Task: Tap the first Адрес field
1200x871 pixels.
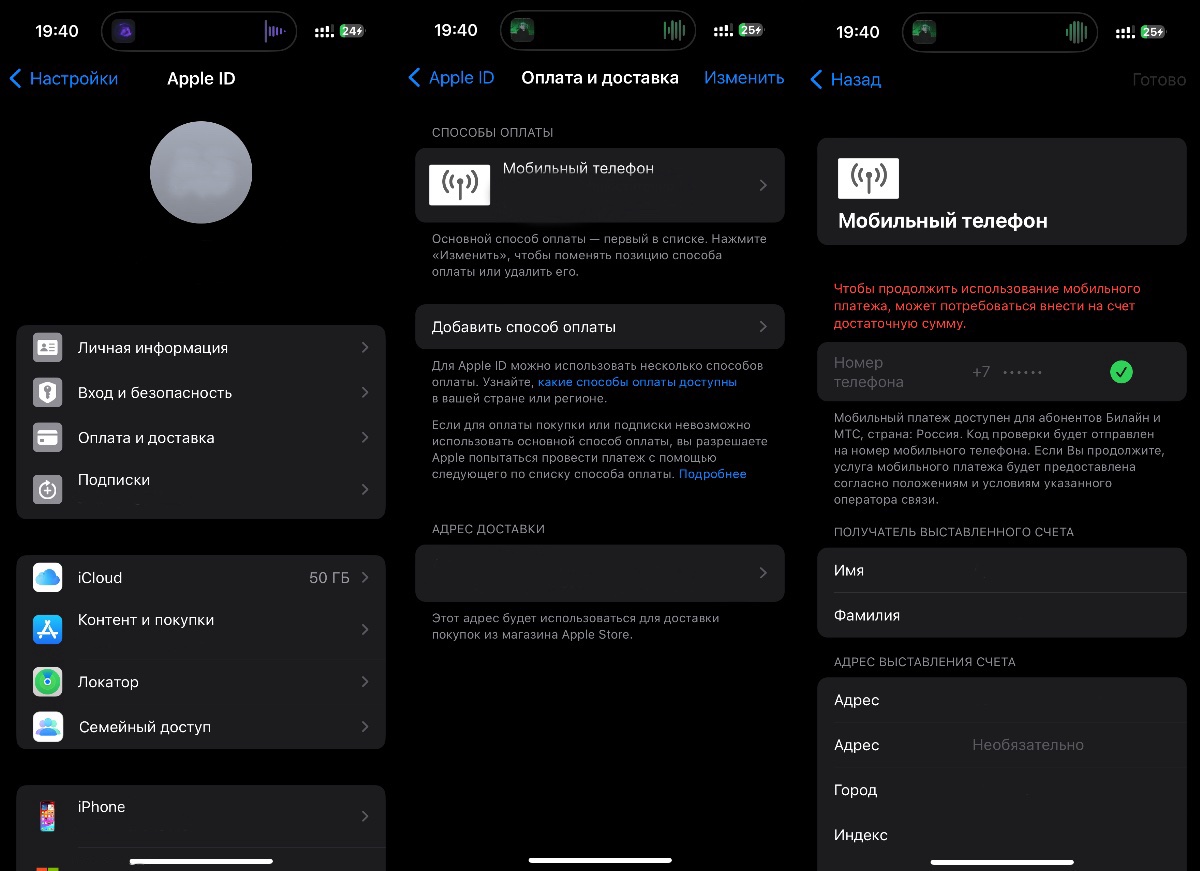Action: click(x=1002, y=700)
